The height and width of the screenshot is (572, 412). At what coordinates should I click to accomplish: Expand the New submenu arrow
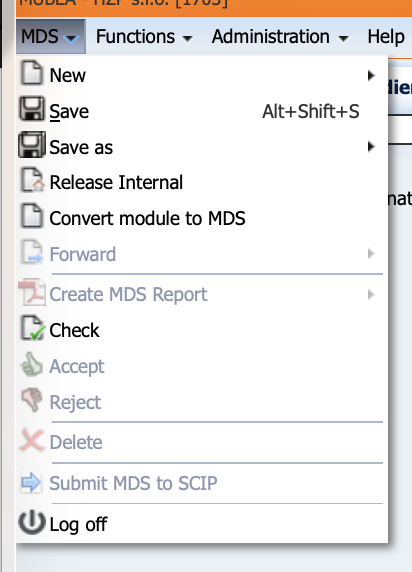coord(371,76)
